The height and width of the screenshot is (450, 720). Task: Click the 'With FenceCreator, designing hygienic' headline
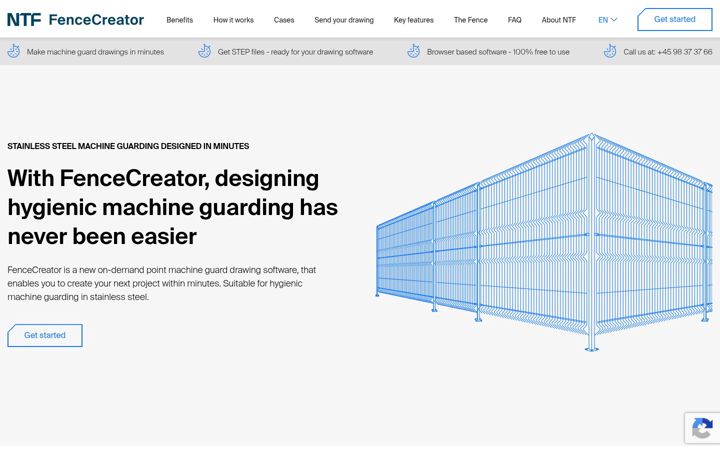tap(173, 208)
